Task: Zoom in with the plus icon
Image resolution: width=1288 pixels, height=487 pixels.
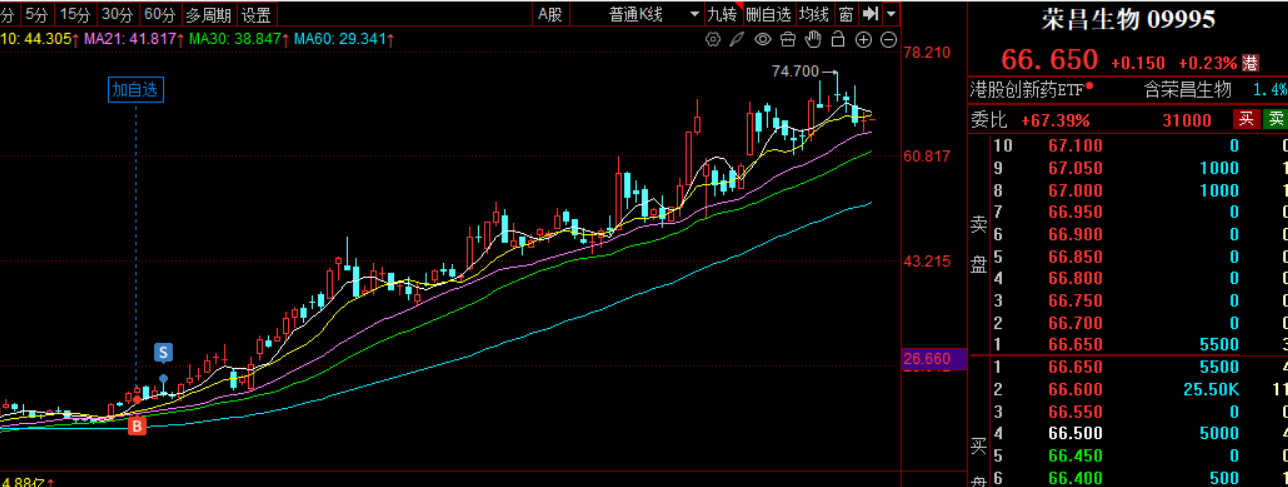Action: [x=863, y=39]
